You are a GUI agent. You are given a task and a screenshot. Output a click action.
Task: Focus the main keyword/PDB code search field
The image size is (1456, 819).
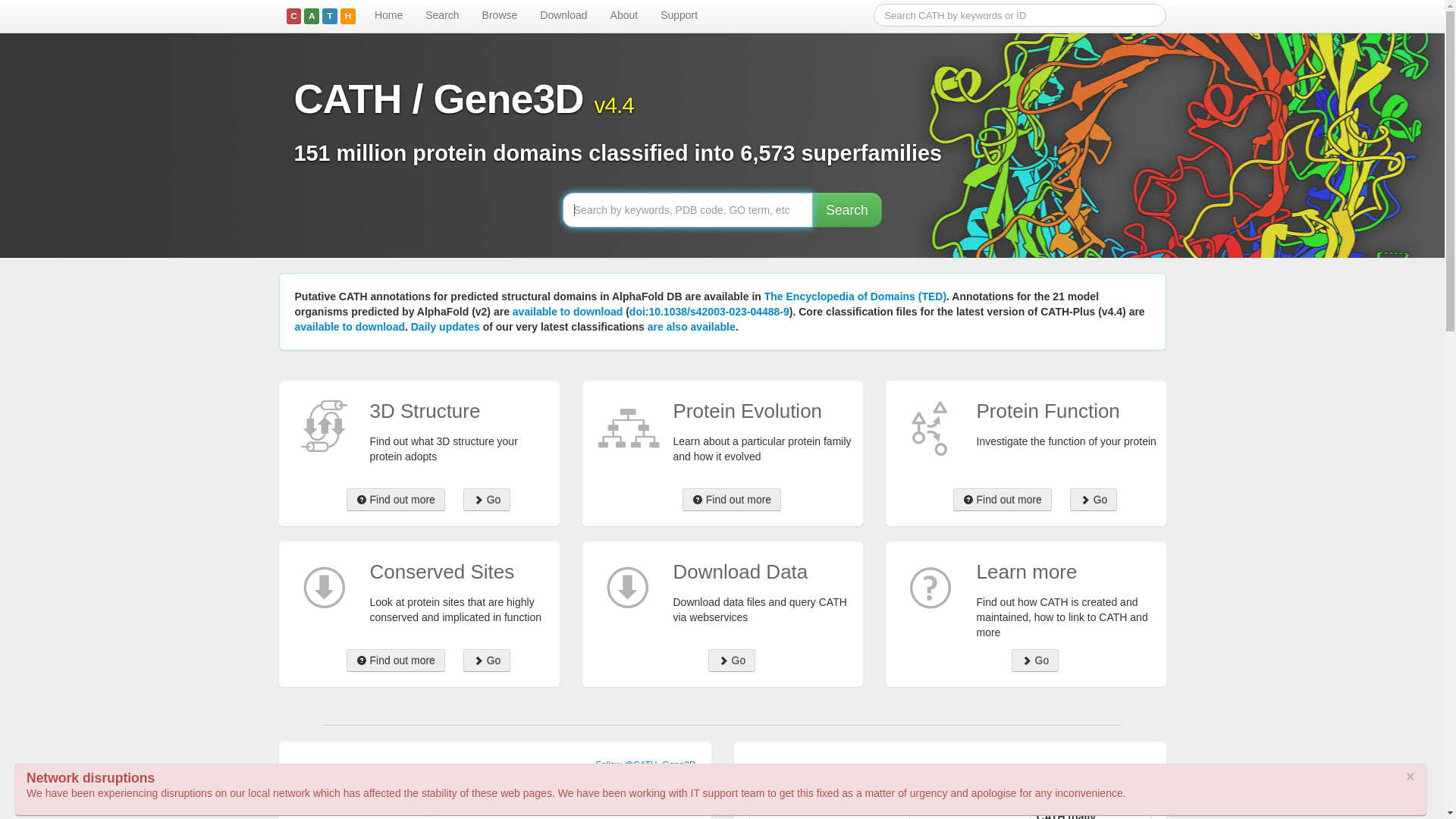click(687, 210)
